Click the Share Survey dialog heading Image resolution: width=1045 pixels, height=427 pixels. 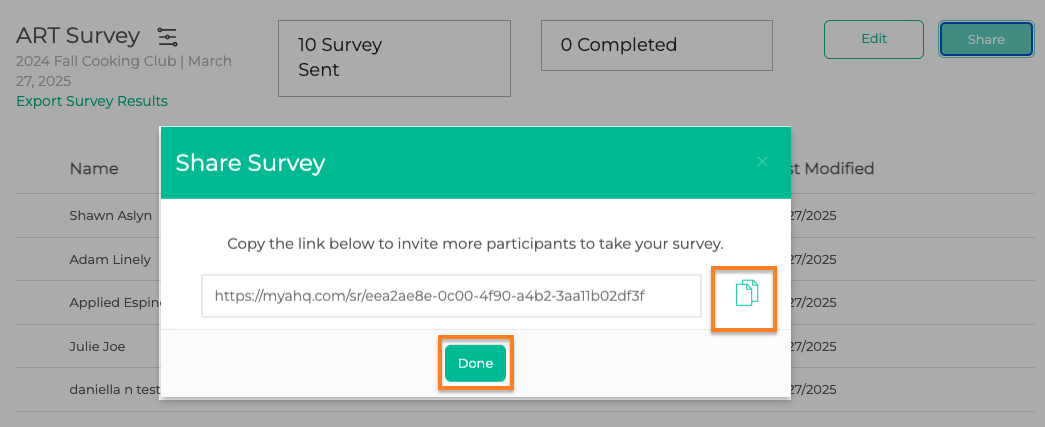pyautogui.click(x=250, y=163)
